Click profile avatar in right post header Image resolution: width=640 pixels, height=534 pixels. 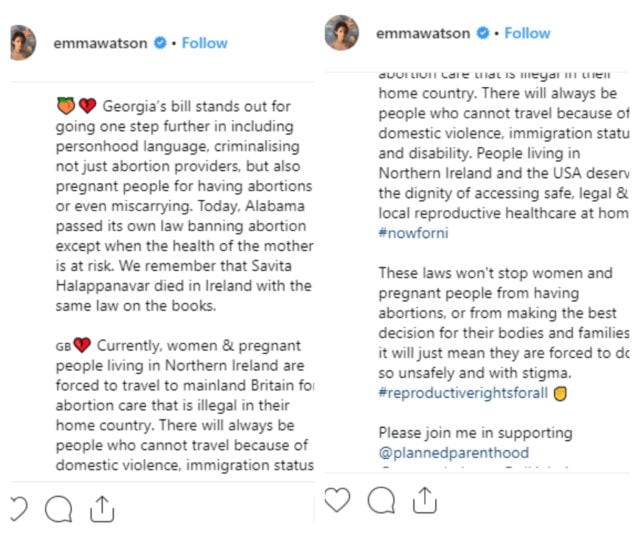pos(342,33)
